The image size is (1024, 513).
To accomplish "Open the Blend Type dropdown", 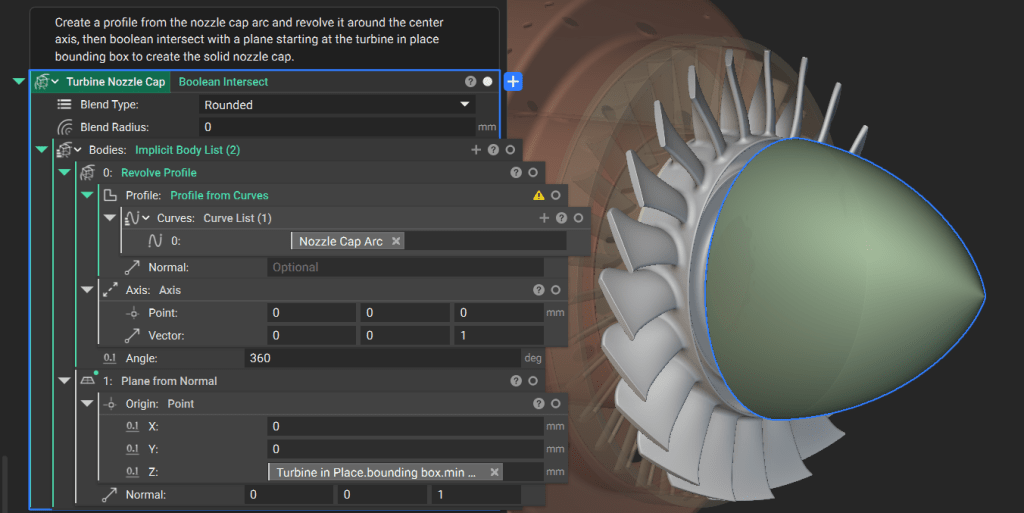I will coord(337,104).
